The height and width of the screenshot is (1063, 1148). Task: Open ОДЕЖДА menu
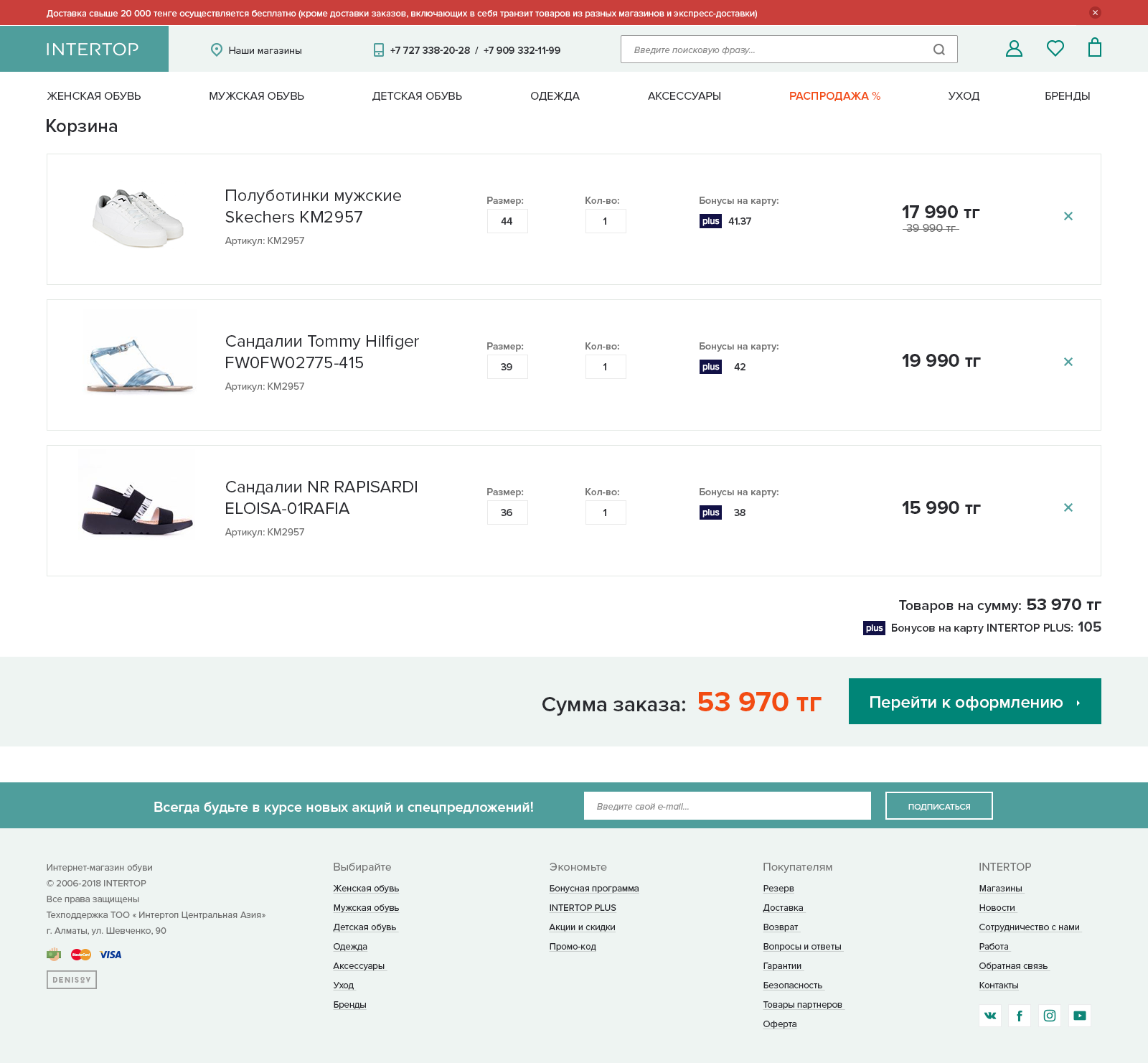point(555,96)
